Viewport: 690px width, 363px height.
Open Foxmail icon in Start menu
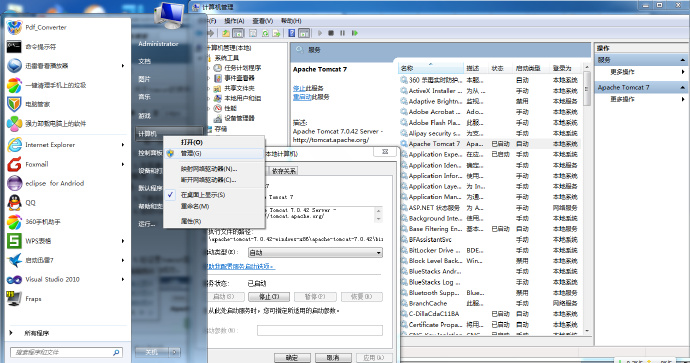point(14,164)
